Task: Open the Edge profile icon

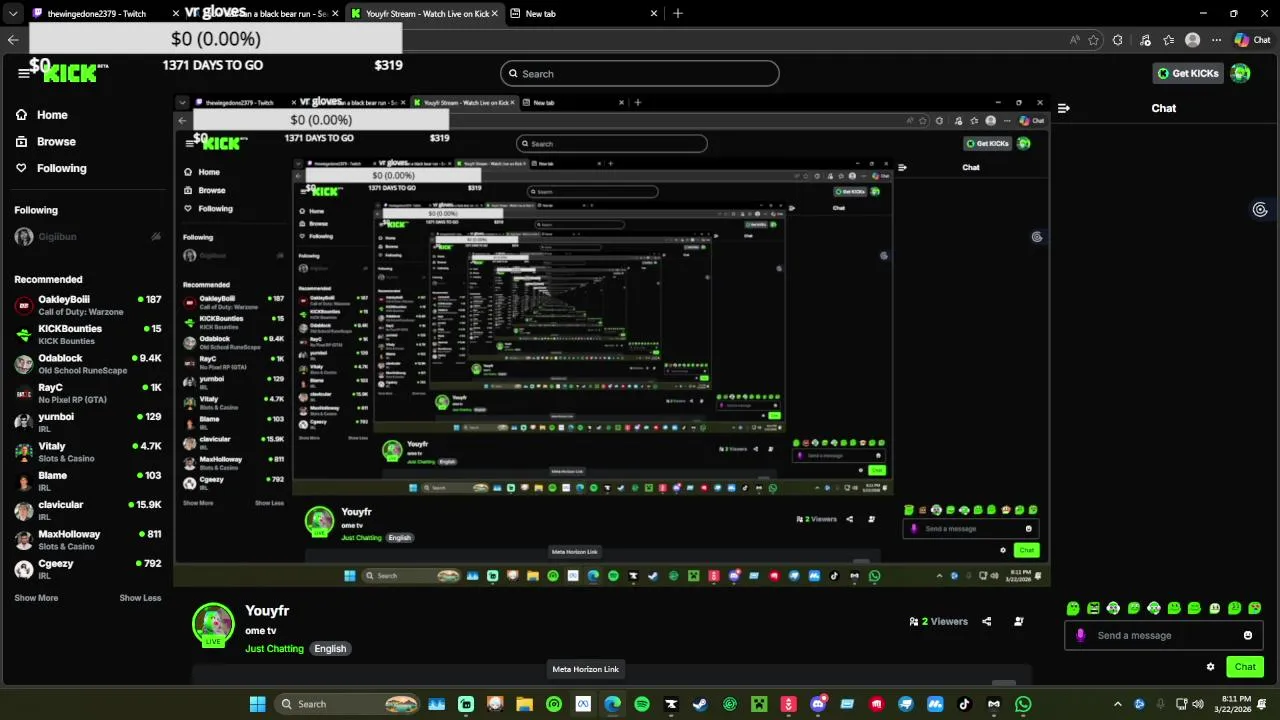Action: (x=1192, y=40)
